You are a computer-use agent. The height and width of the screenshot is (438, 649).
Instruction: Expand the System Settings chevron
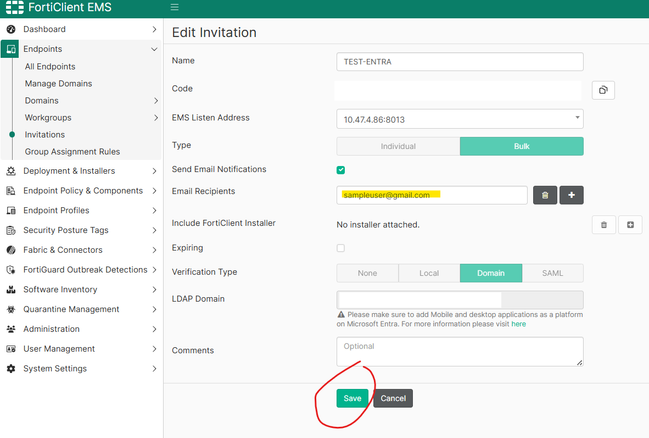pos(154,368)
